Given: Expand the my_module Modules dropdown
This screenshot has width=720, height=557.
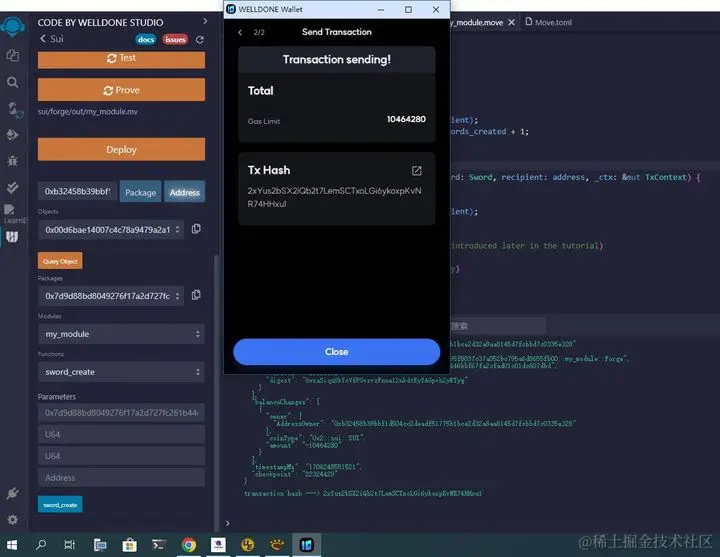Looking at the screenshot, I should pos(122,334).
